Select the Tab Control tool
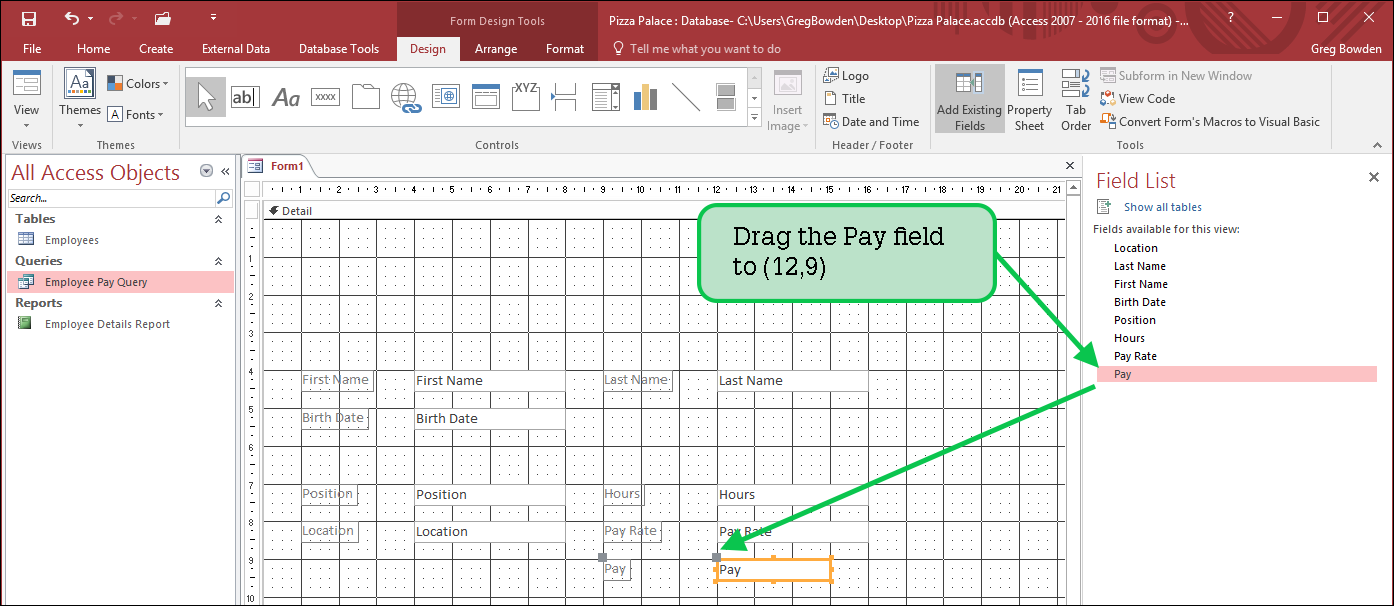 pos(365,97)
